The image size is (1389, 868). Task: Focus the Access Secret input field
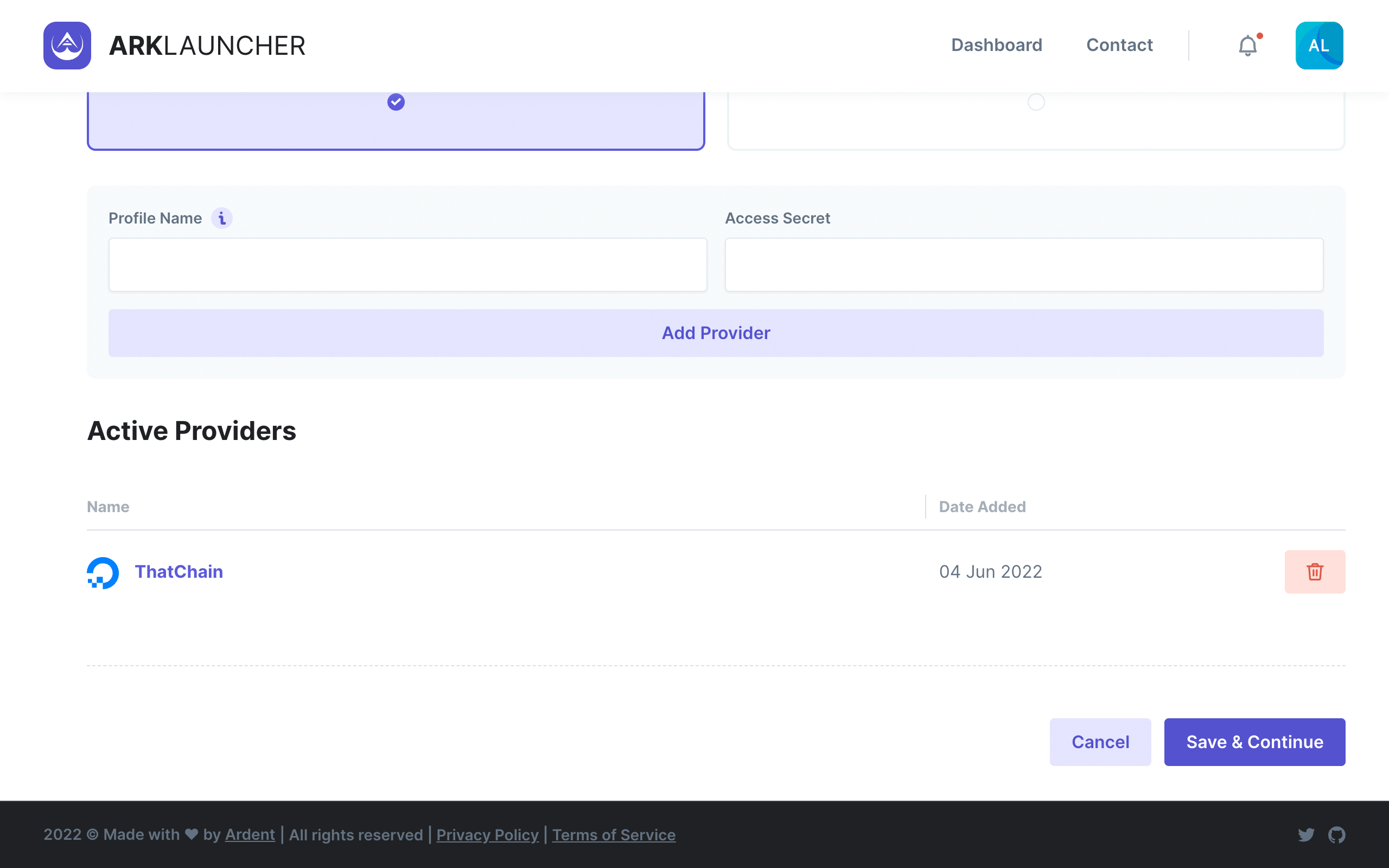[x=1023, y=265]
